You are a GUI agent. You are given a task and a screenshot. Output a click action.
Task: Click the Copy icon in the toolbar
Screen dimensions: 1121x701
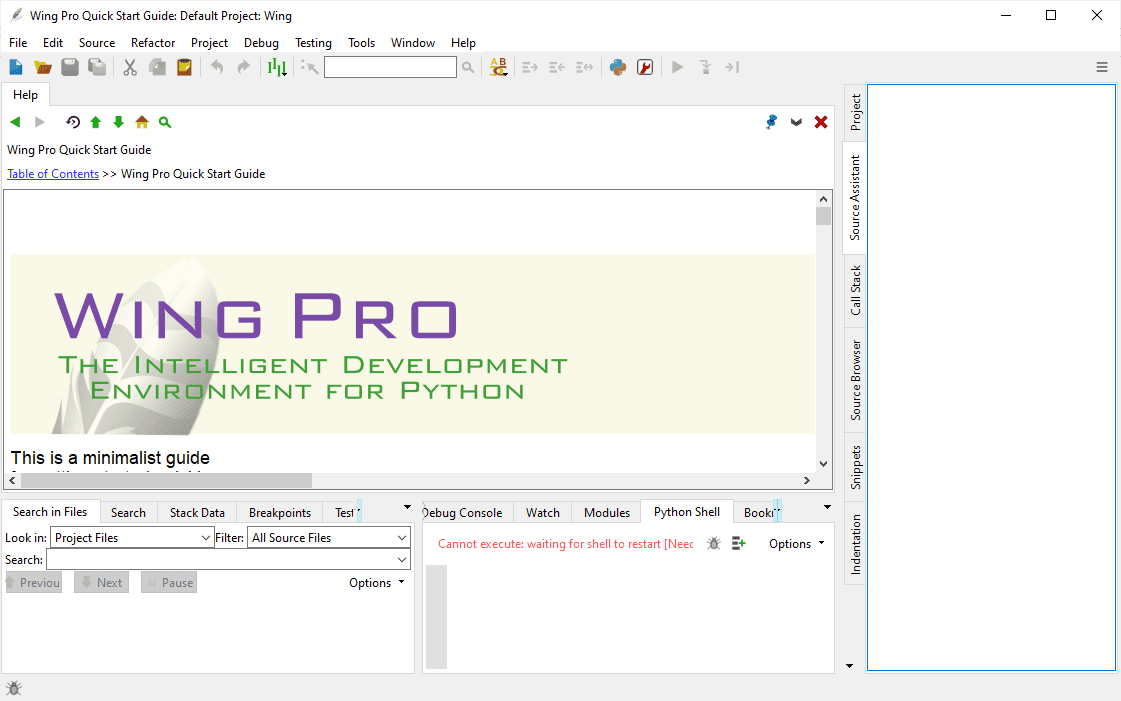click(157, 67)
